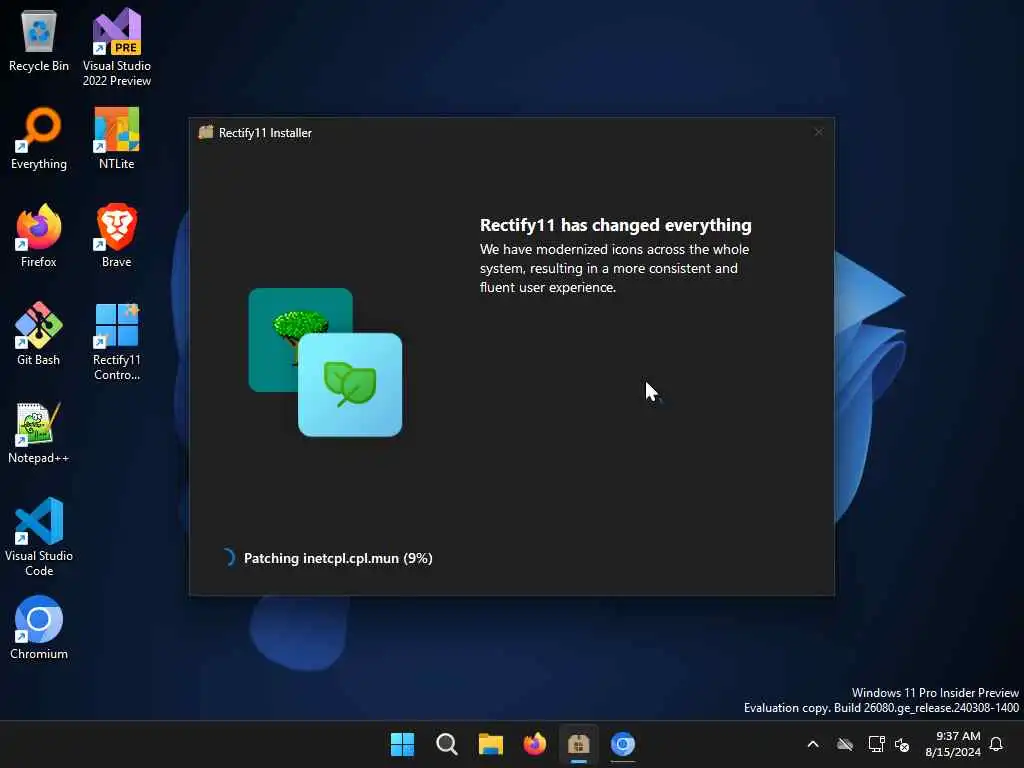Open taskbar Search
Image resolution: width=1024 pixels, height=768 pixels.
[x=447, y=744]
